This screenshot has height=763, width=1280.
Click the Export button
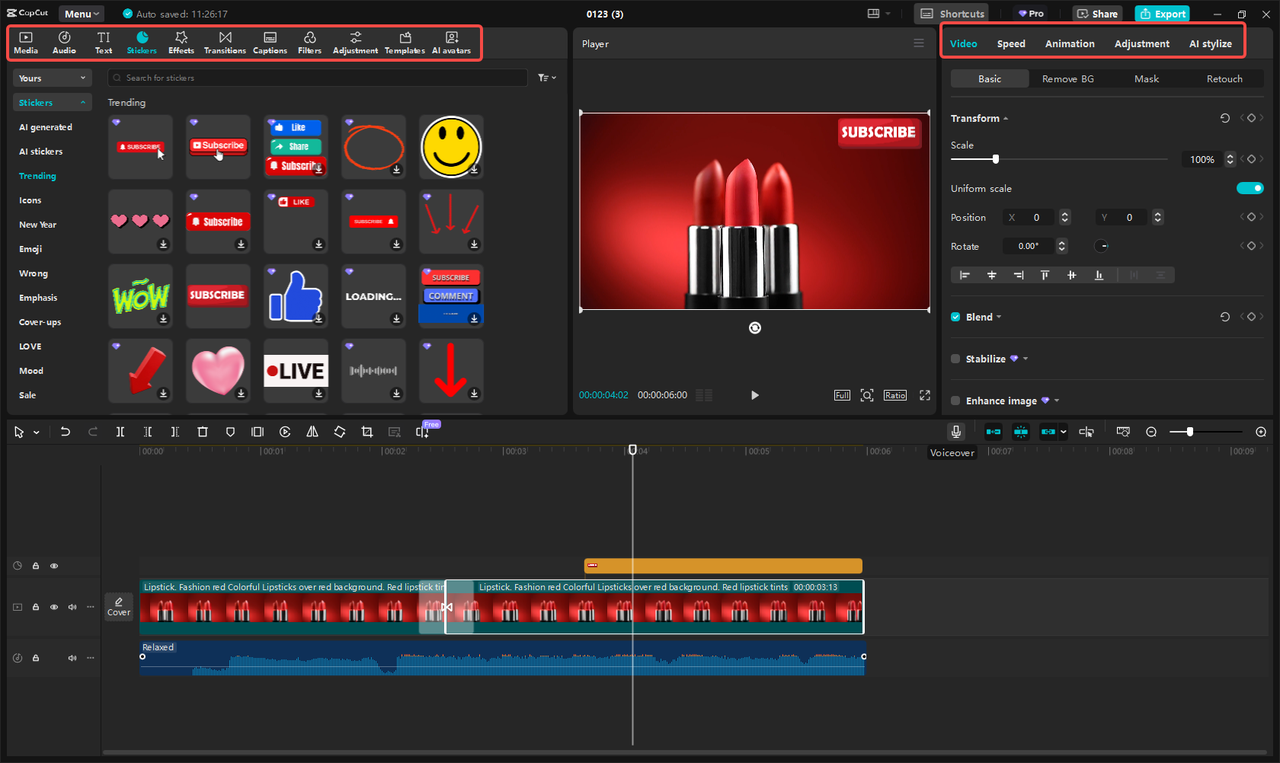click(x=1161, y=13)
